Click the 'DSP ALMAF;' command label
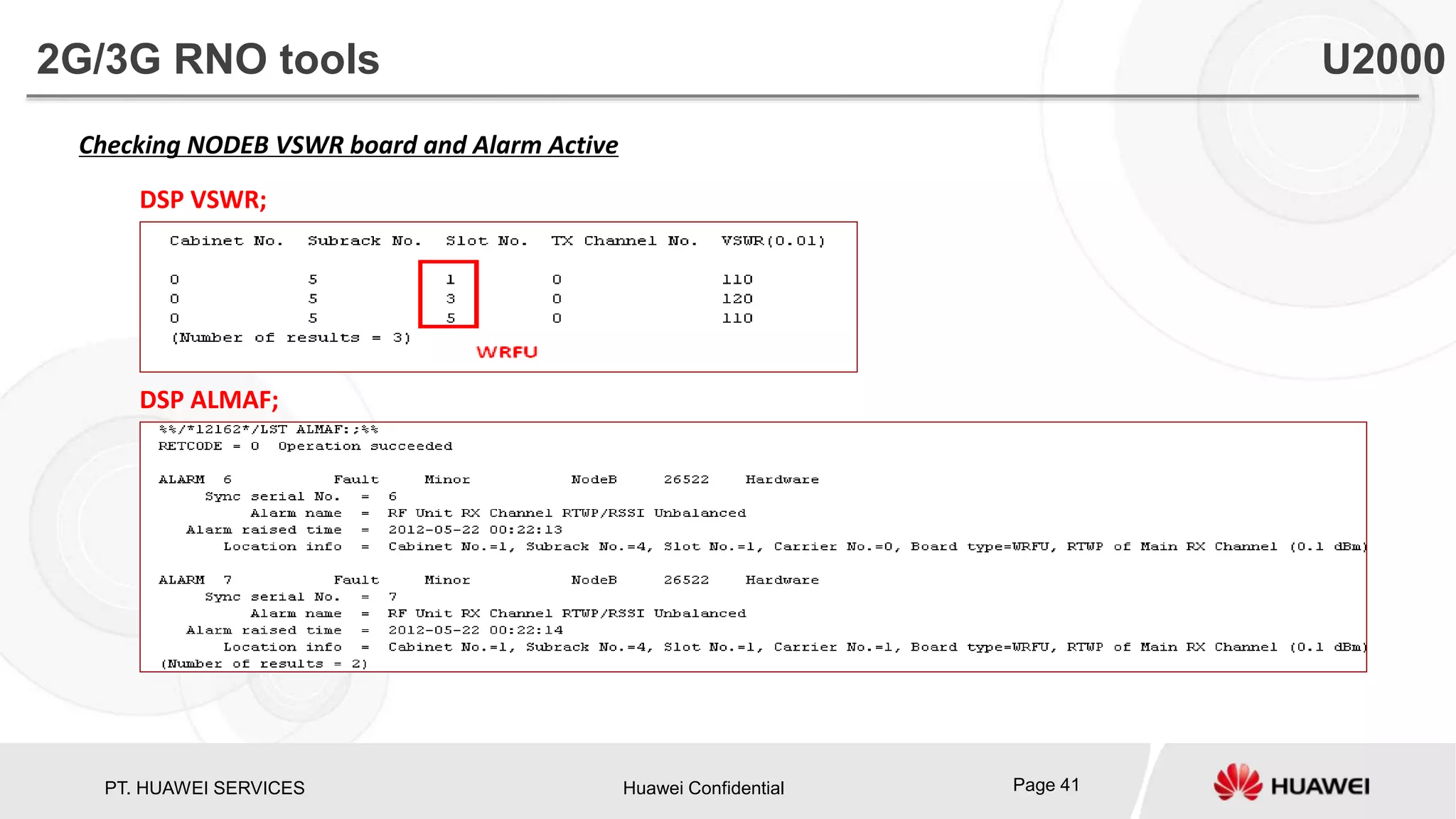Image resolution: width=1456 pixels, height=819 pixels. pyautogui.click(x=209, y=400)
